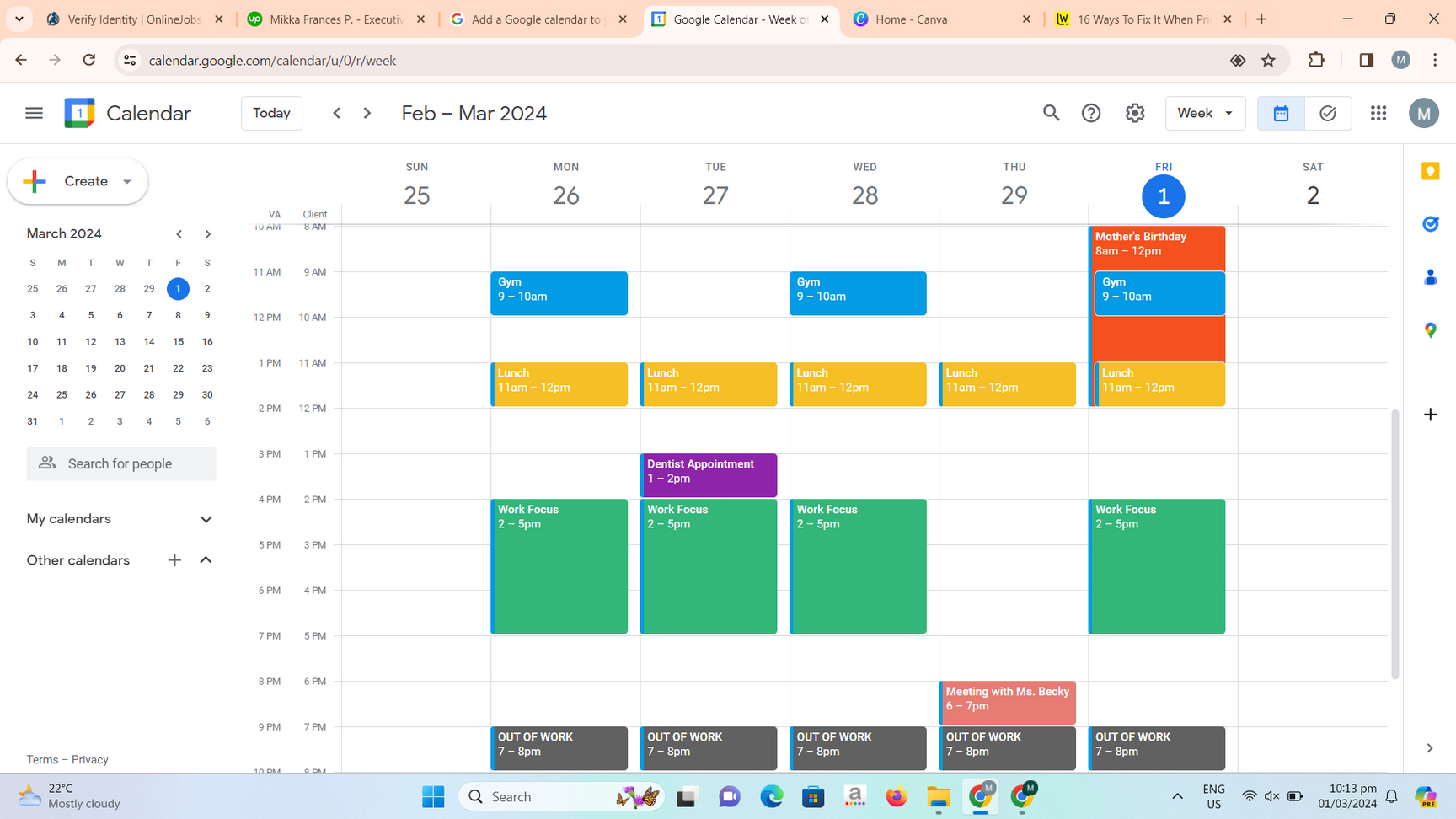1456x819 pixels.
Task: Open the Support help icon
Action: click(1091, 113)
